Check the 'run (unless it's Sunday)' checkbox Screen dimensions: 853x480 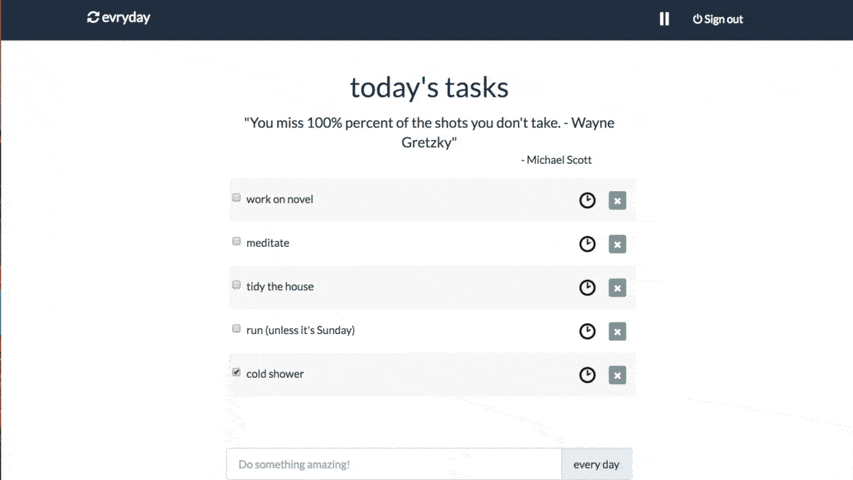point(236,328)
